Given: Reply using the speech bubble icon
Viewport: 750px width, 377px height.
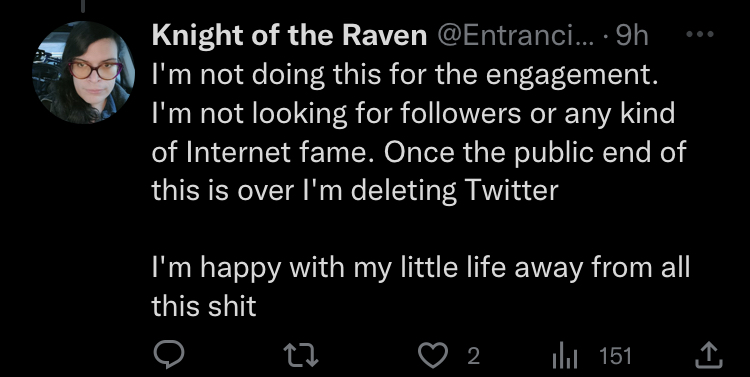Looking at the screenshot, I should (168, 355).
